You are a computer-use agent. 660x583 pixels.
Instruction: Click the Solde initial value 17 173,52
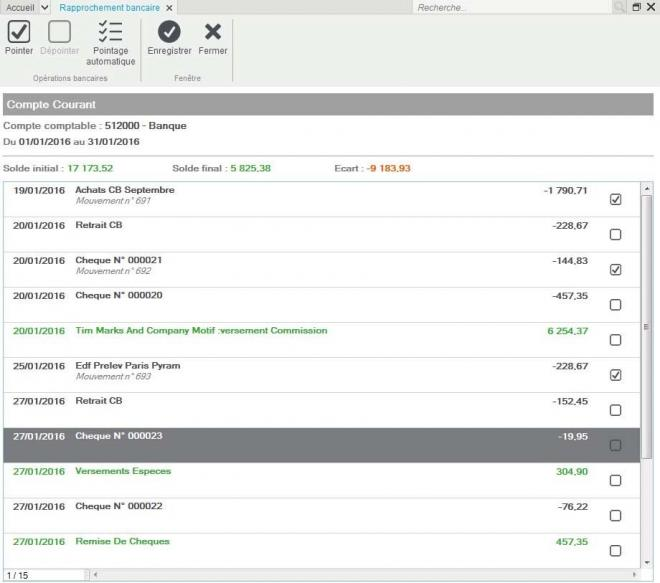tap(90, 168)
